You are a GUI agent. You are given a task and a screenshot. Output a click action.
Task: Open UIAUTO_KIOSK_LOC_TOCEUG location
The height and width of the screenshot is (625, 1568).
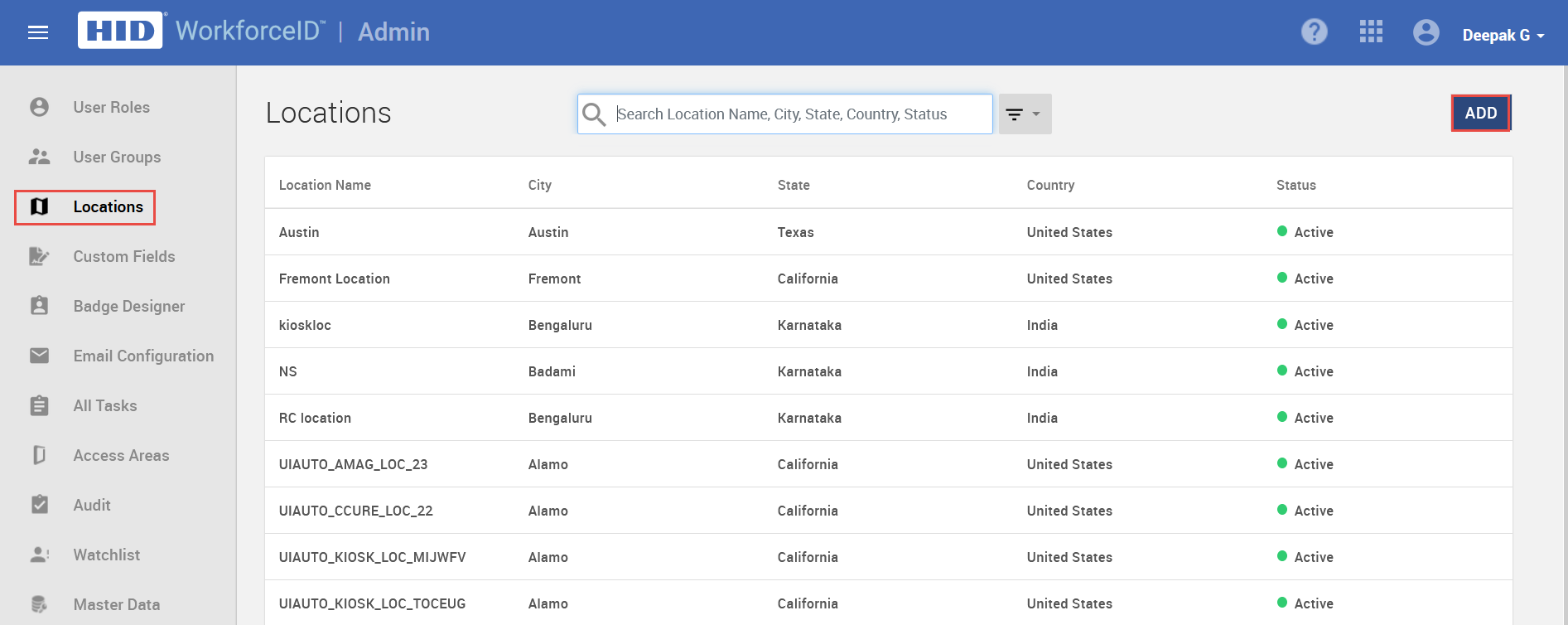point(888,603)
